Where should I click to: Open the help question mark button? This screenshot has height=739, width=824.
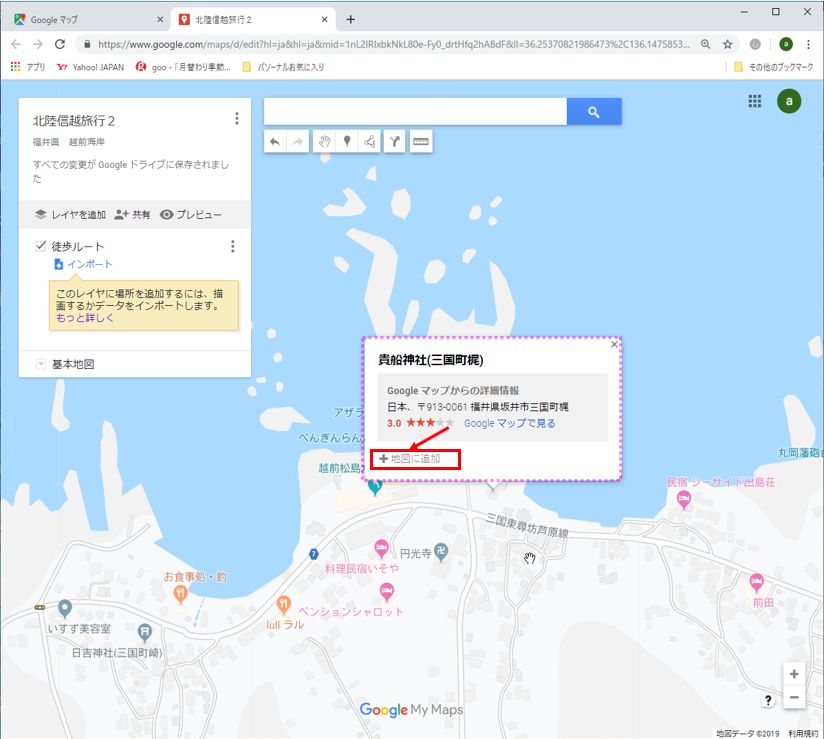pyautogui.click(x=768, y=700)
